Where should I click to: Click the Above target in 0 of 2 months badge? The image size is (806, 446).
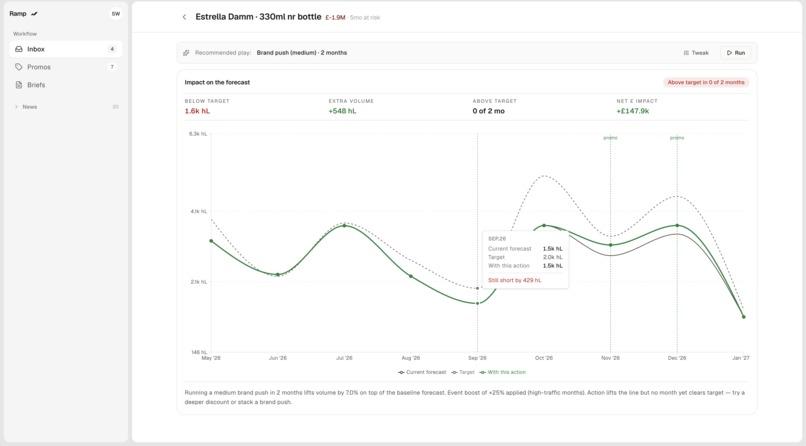[706, 82]
